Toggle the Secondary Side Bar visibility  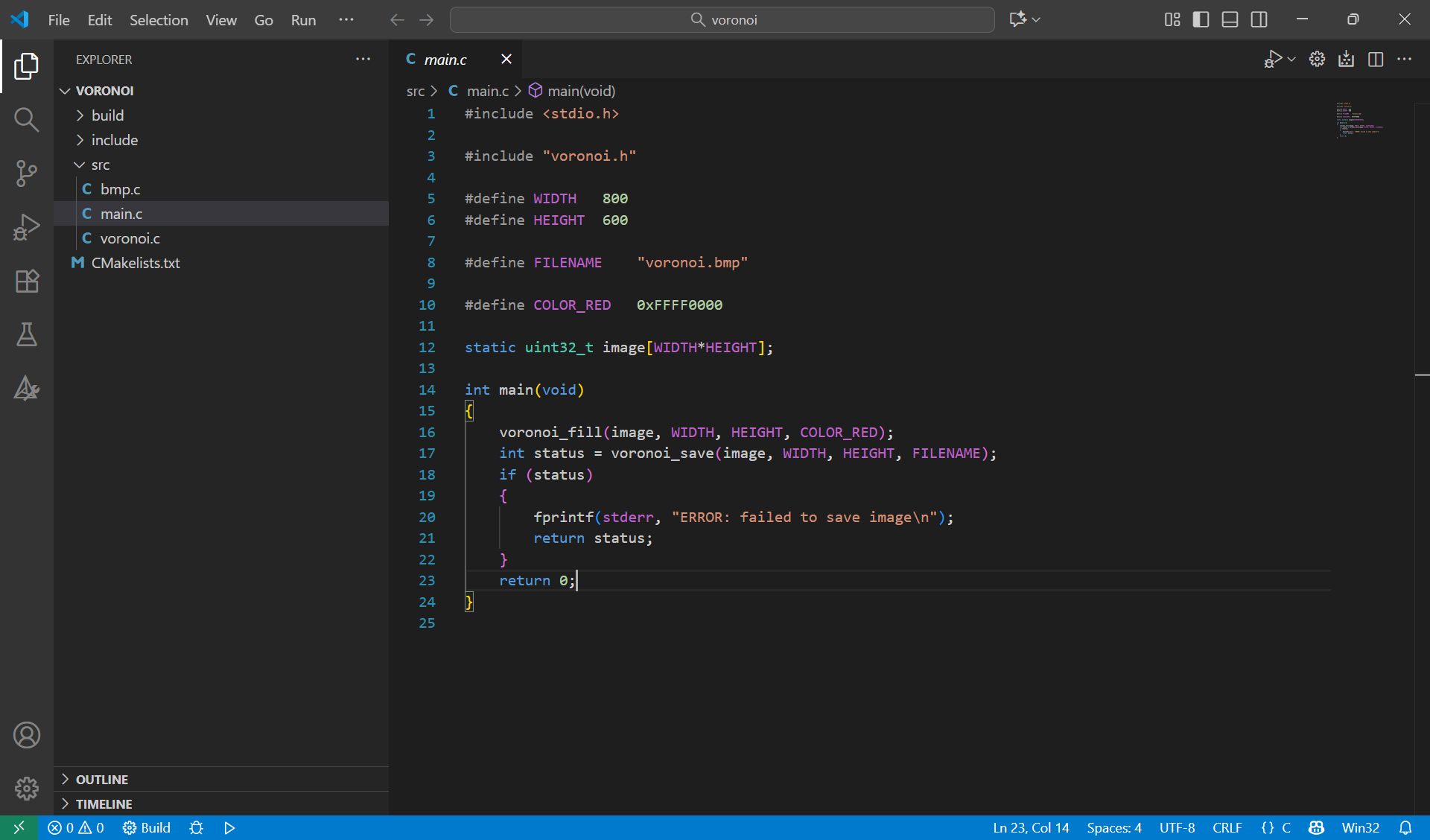[x=1259, y=19]
